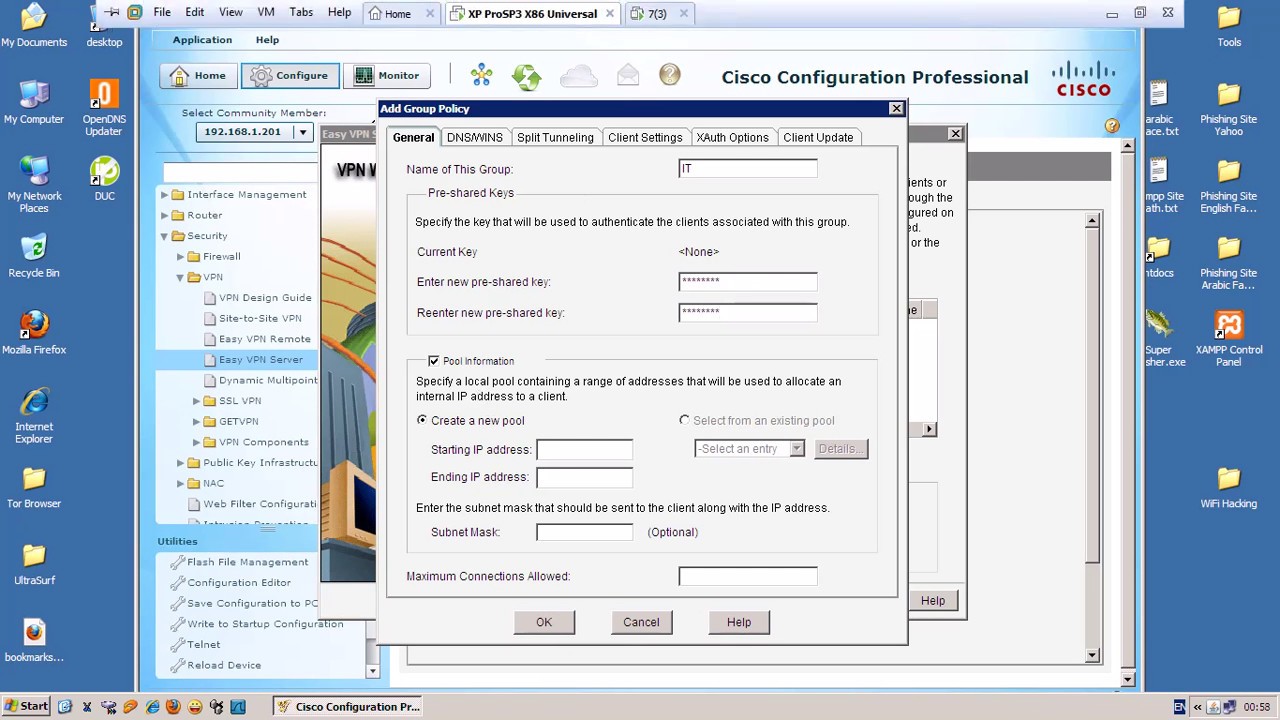This screenshot has width=1280, height=720.
Task: Open Site-to-Site VPN in tree
Action: [x=260, y=318]
